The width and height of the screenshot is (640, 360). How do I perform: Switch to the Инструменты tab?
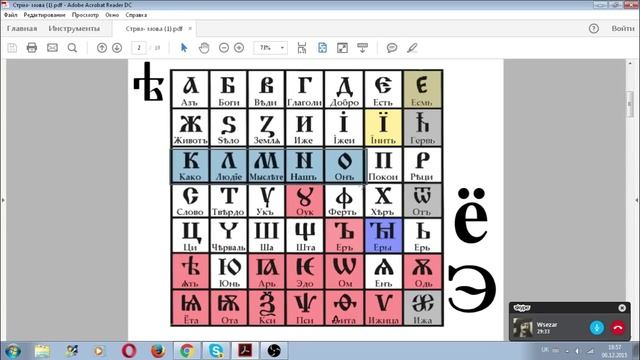click(74, 29)
